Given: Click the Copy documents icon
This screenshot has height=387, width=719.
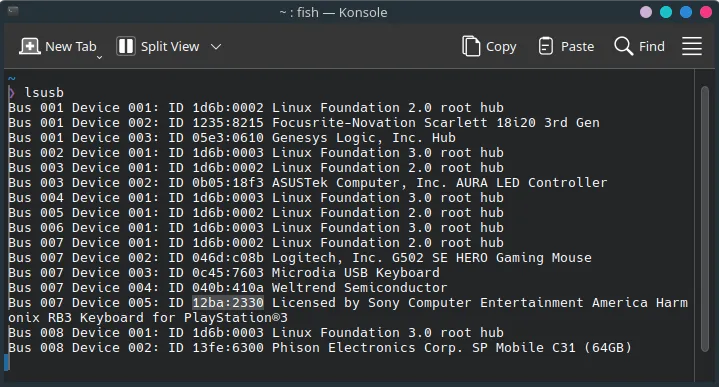Looking at the screenshot, I should pos(471,46).
